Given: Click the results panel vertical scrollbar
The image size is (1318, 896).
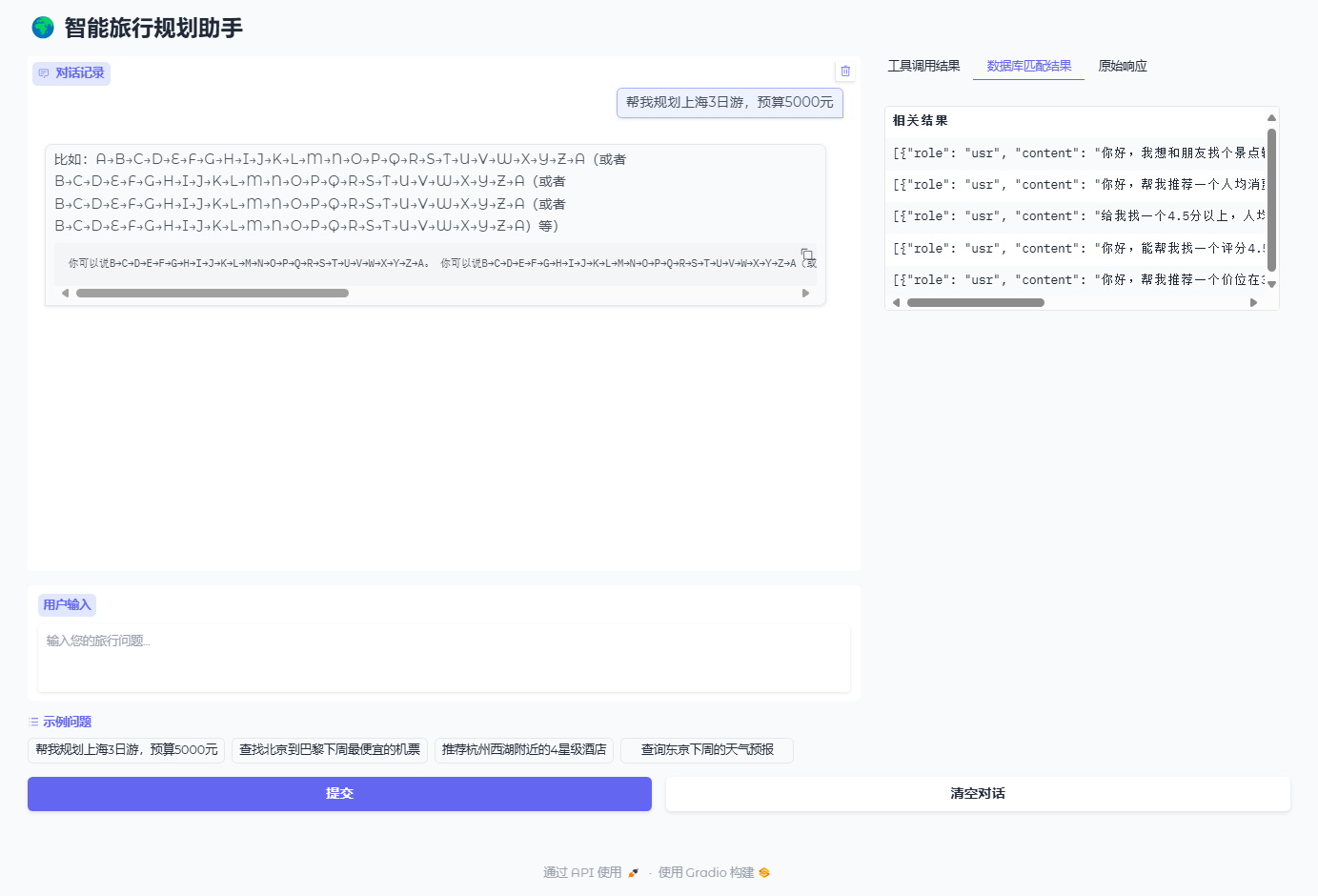Looking at the screenshot, I should point(1271,200).
